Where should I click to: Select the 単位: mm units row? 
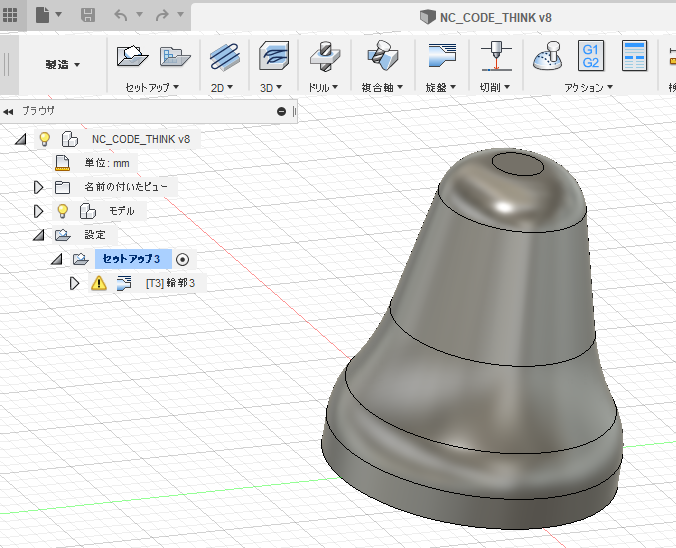coord(107,163)
